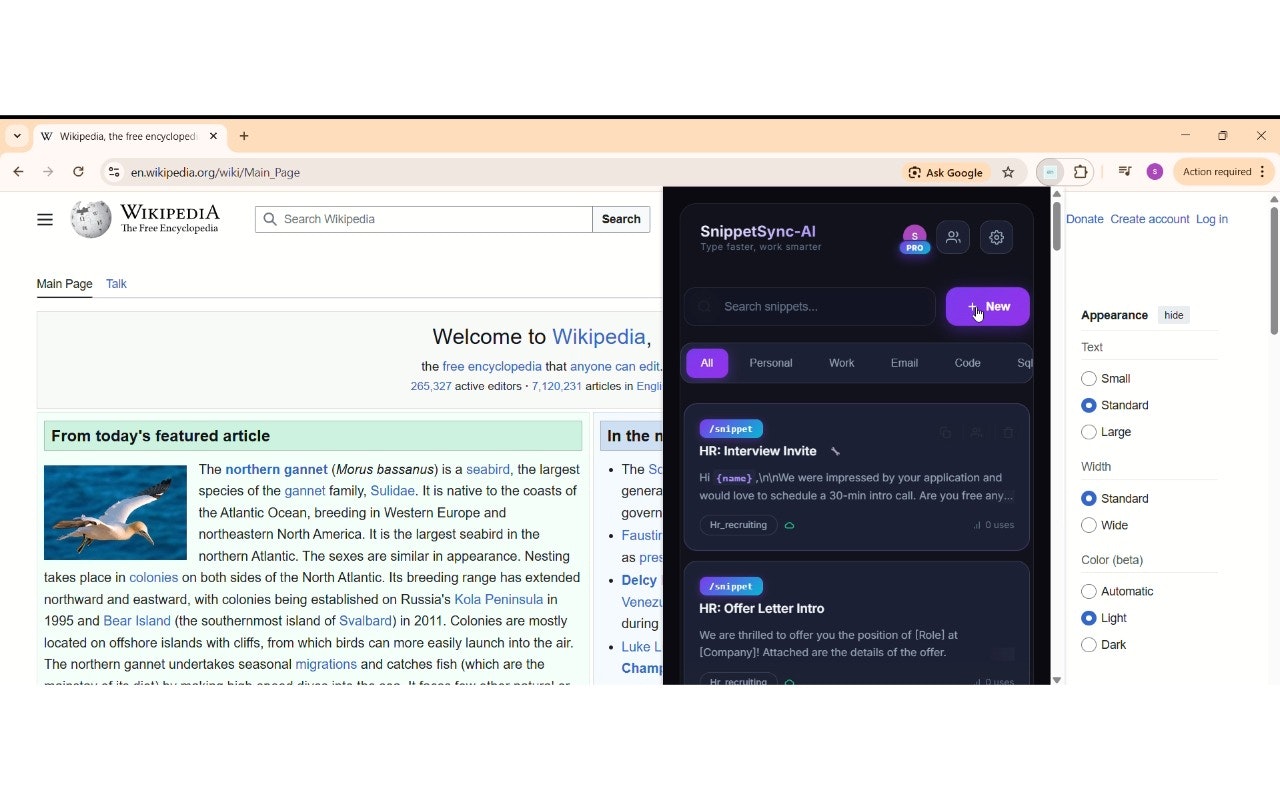Filter snippets by Email category

click(x=904, y=363)
